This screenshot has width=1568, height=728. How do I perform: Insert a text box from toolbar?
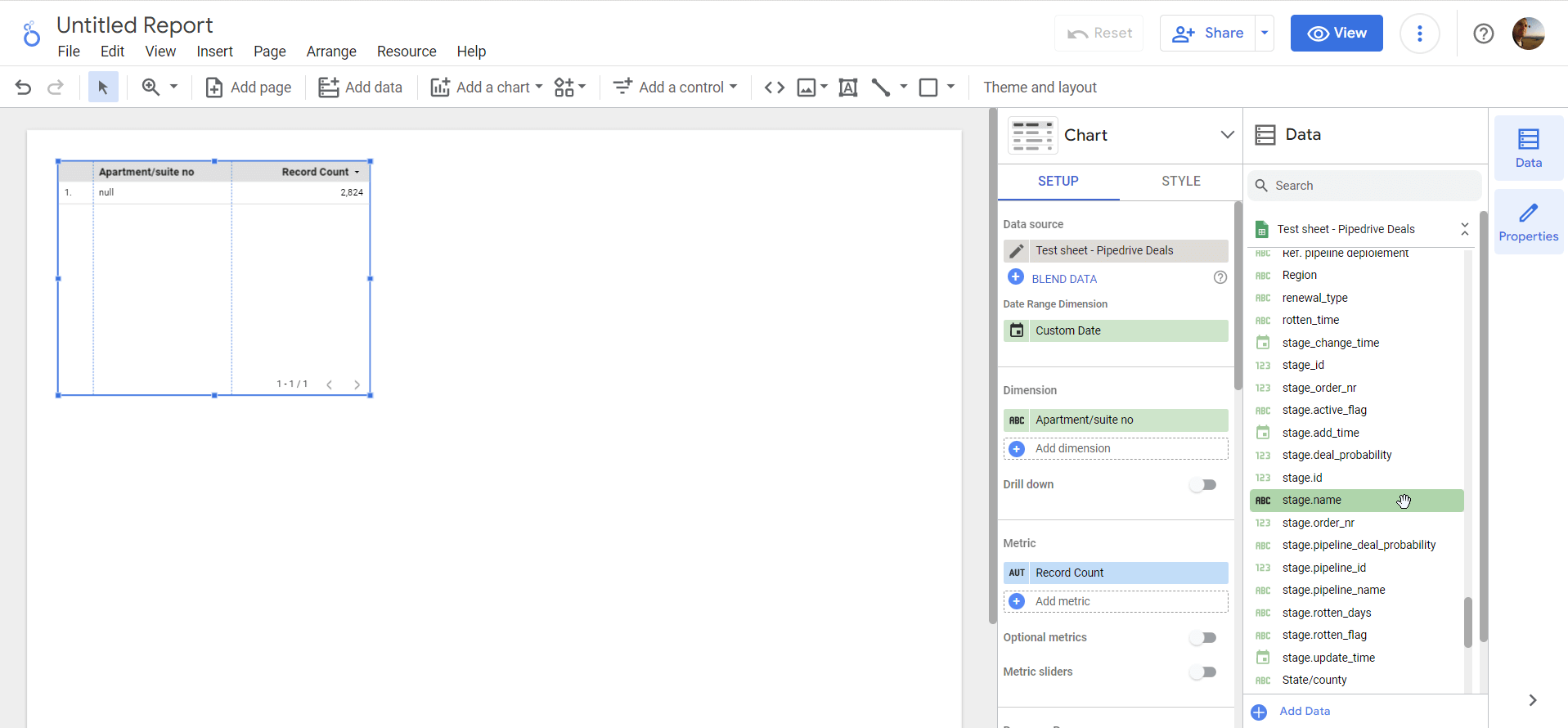[848, 88]
